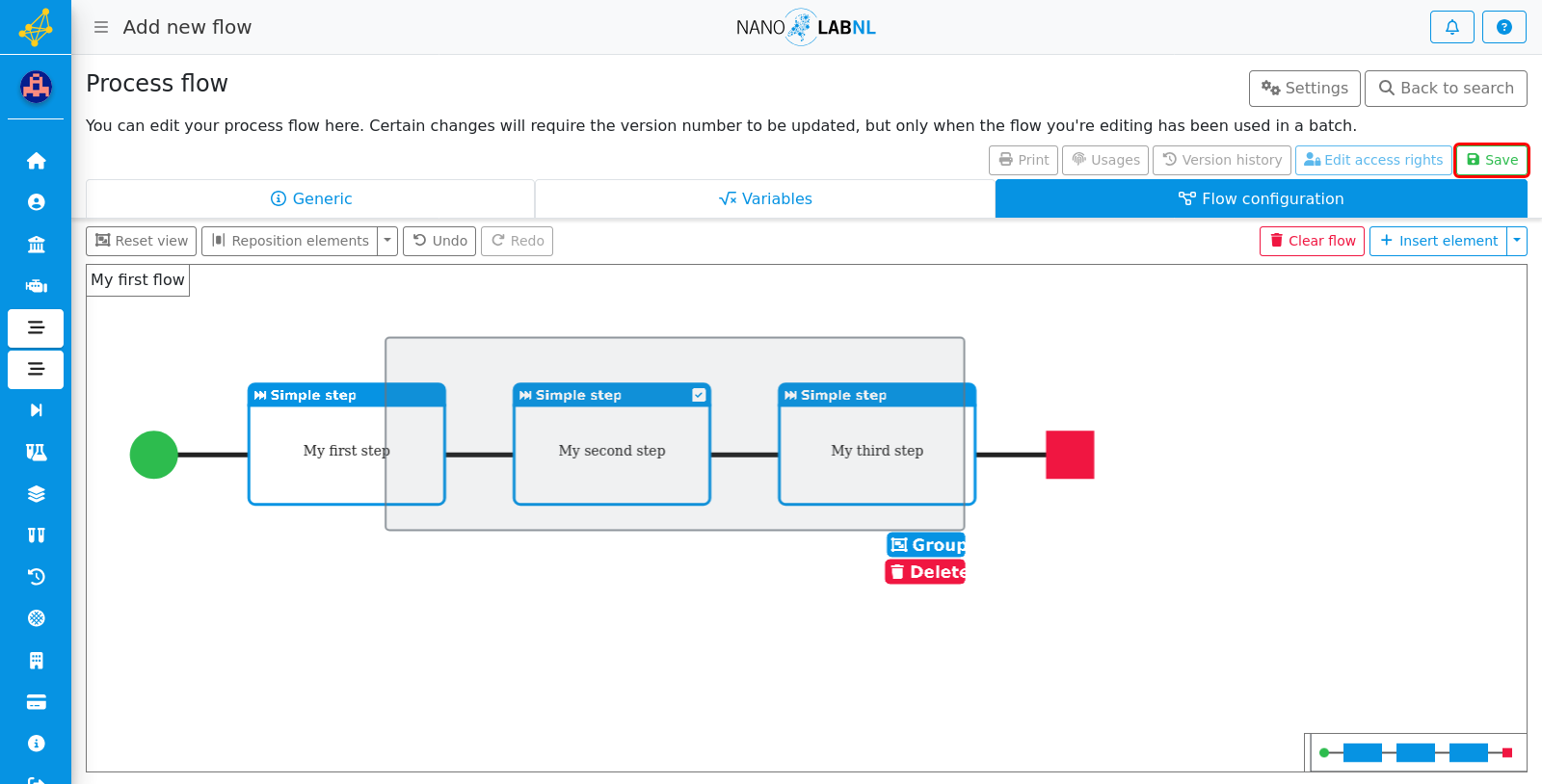Screen dimensions: 1542x784
Task: Open the info circle sidebar icon
Action: click(x=36, y=744)
